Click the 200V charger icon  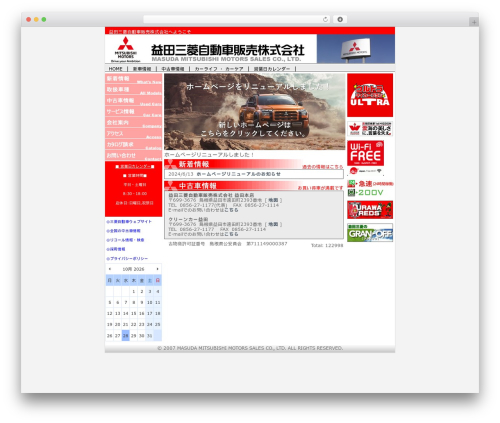point(365,193)
